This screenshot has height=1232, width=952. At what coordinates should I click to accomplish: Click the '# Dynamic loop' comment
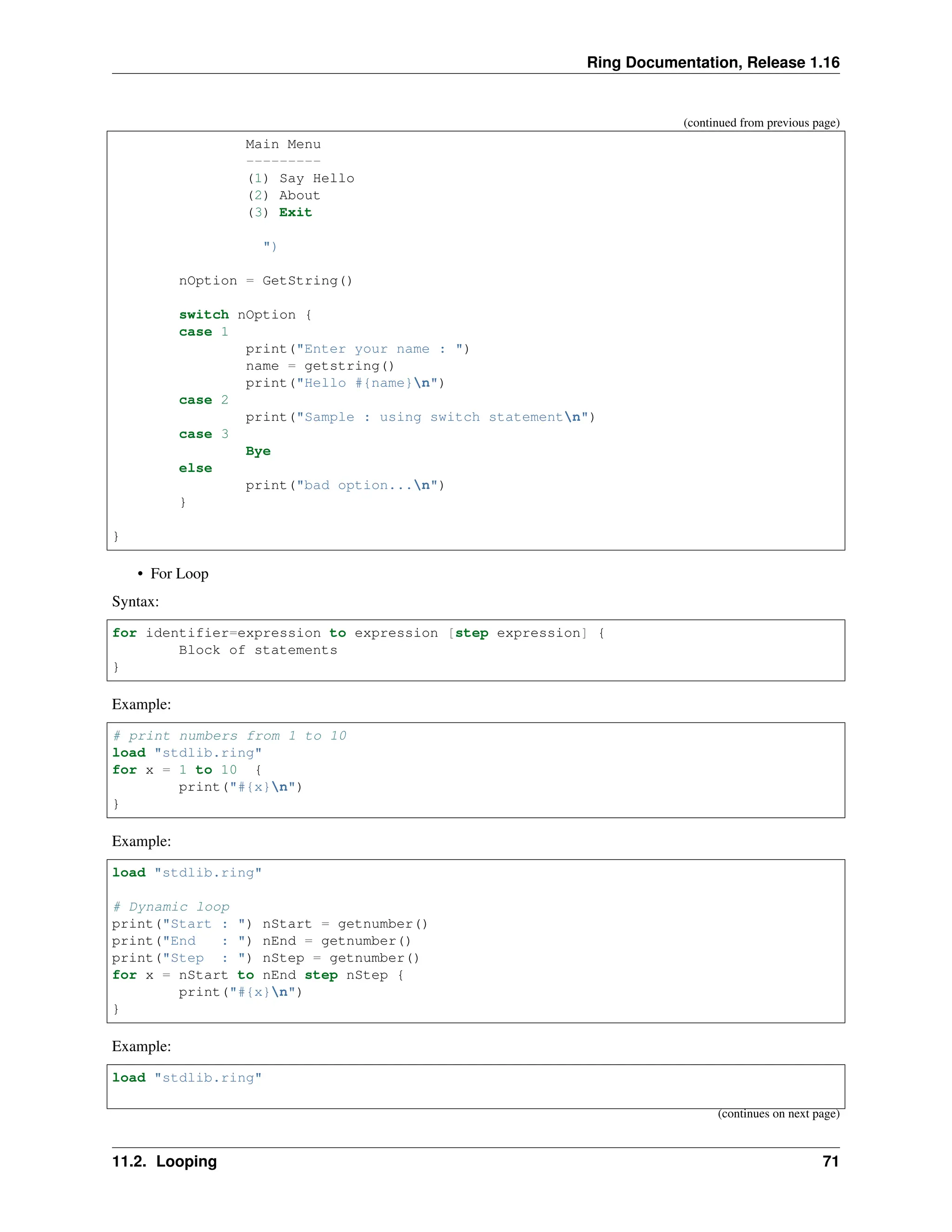171,907
